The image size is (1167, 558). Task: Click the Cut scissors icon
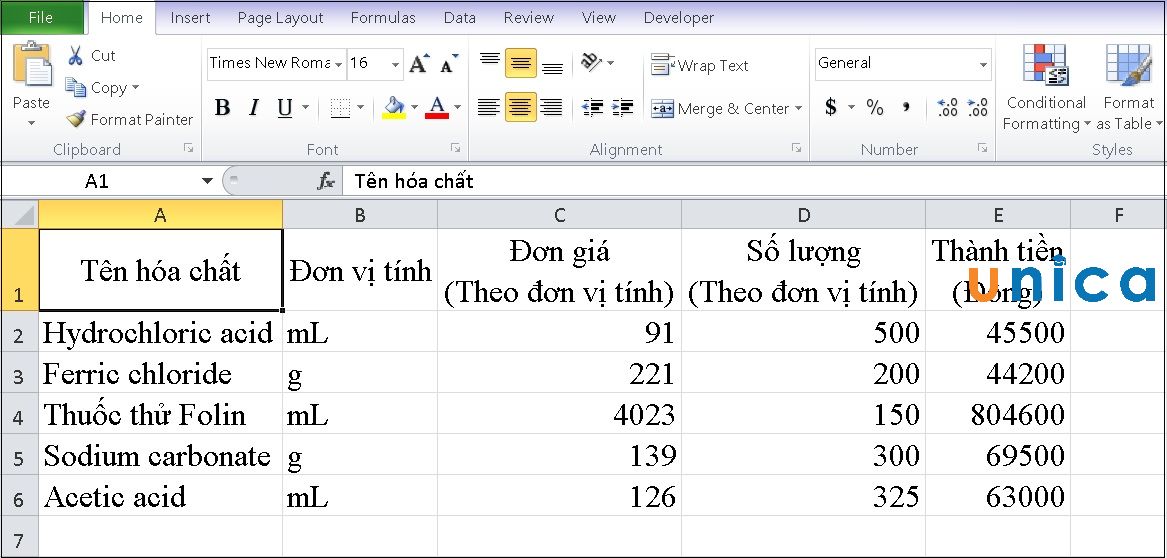(x=76, y=56)
